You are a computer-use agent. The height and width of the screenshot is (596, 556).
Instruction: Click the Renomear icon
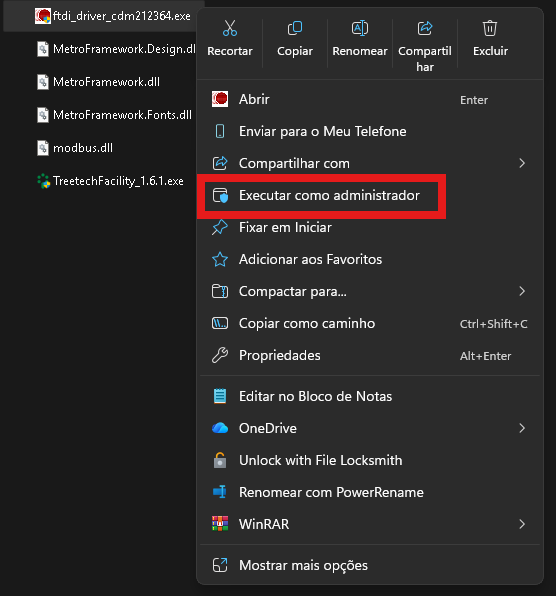point(360,28)
